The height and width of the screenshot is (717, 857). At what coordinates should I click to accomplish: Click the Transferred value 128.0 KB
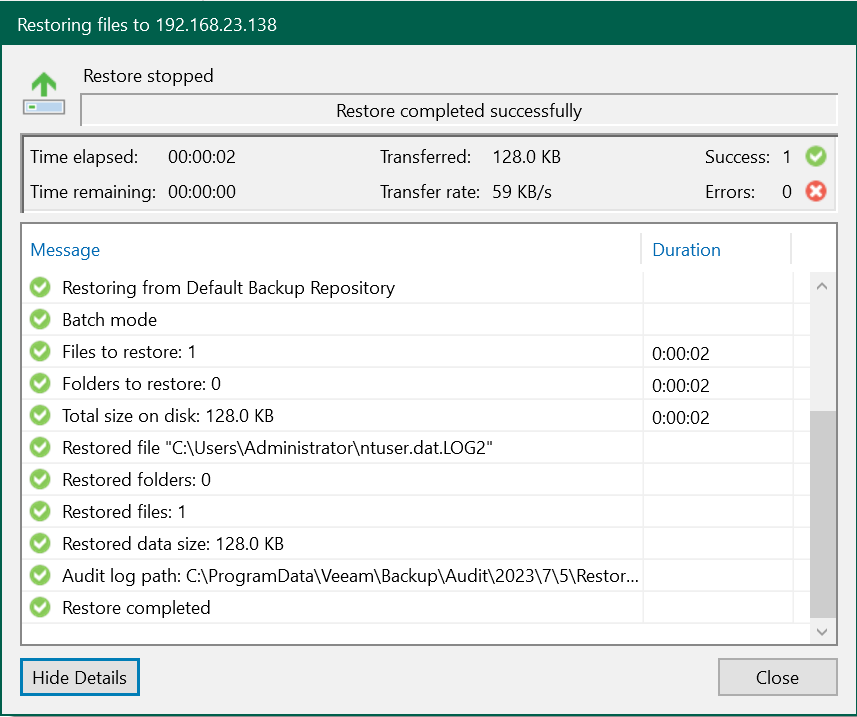(527, 157)
